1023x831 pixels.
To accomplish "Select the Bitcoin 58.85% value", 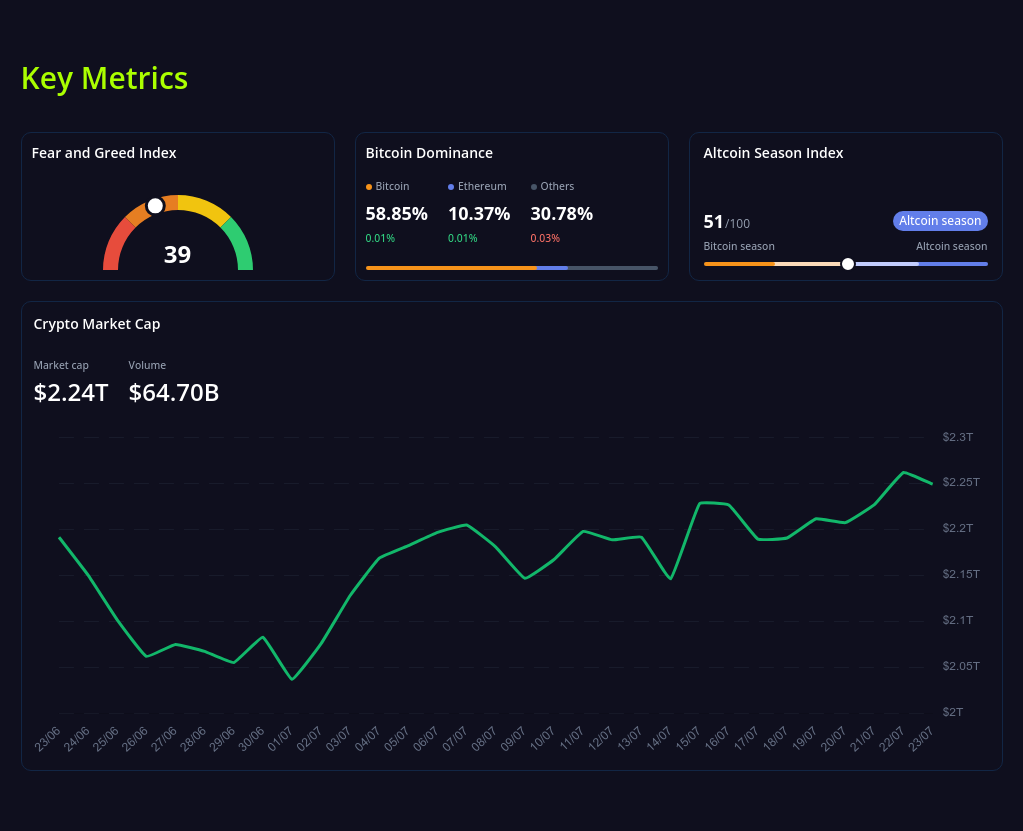I will [397, 214].
